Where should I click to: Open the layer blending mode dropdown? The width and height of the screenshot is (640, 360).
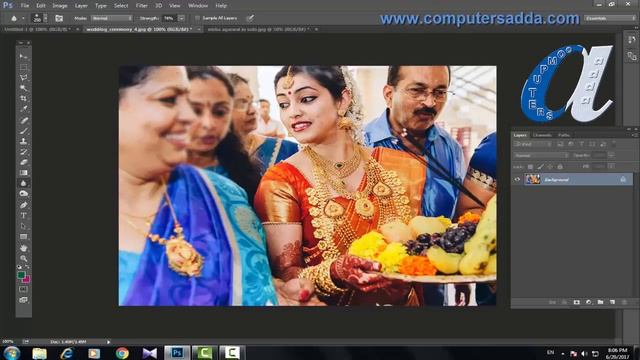(541, 156)
